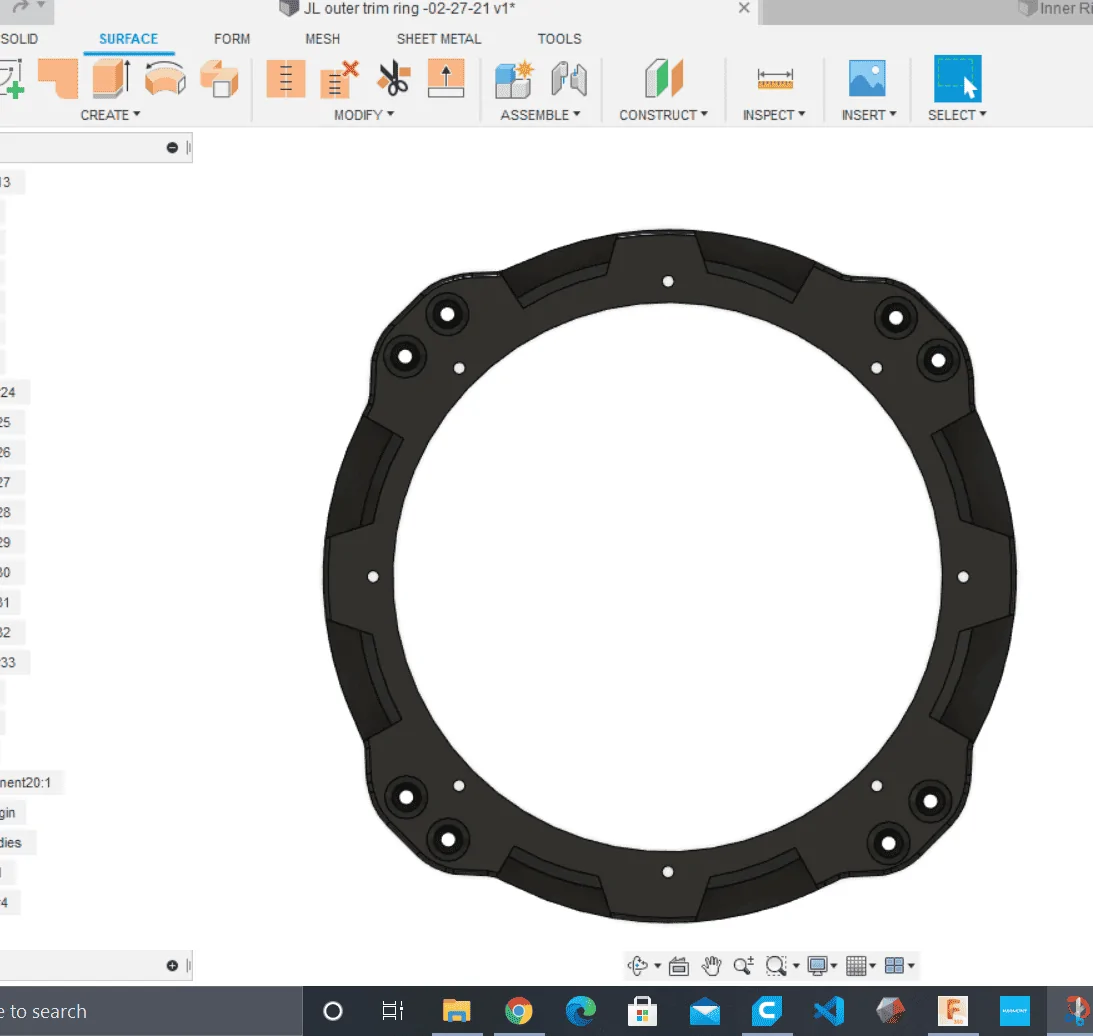The height and width of the screenshot is (1036, 1093).
Task: Click the top center hole on the ring
Action: [x=668, y=282]
